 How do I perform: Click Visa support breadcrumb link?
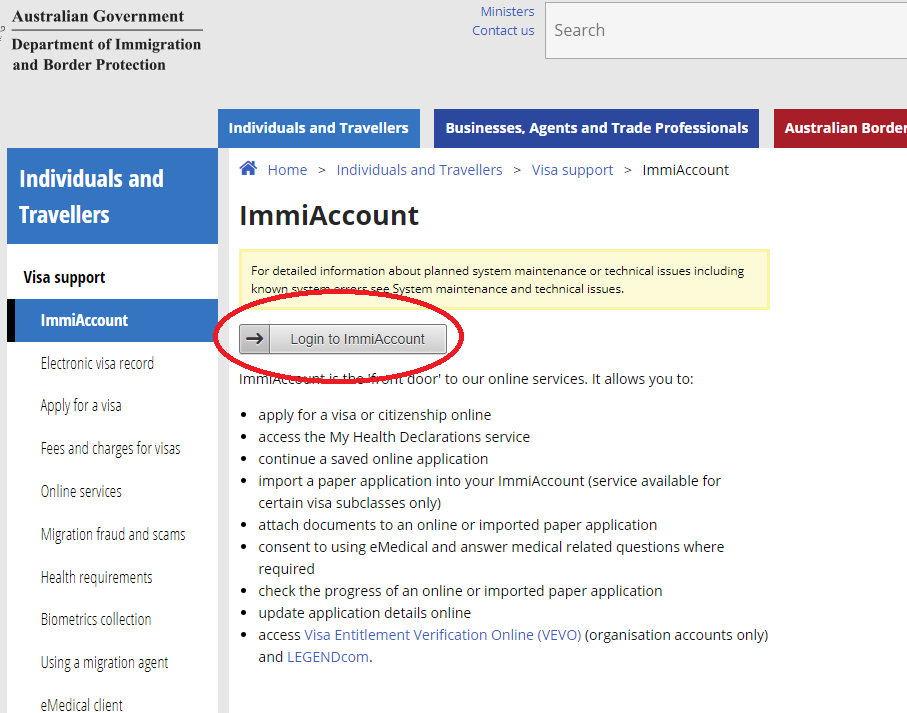coord(572,170)
